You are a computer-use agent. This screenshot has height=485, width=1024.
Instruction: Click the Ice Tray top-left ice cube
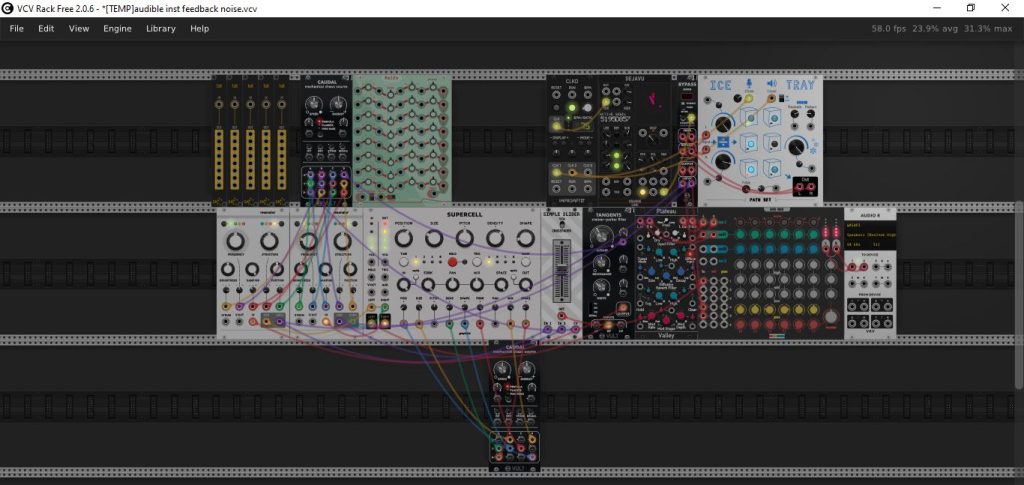[749, 119]
